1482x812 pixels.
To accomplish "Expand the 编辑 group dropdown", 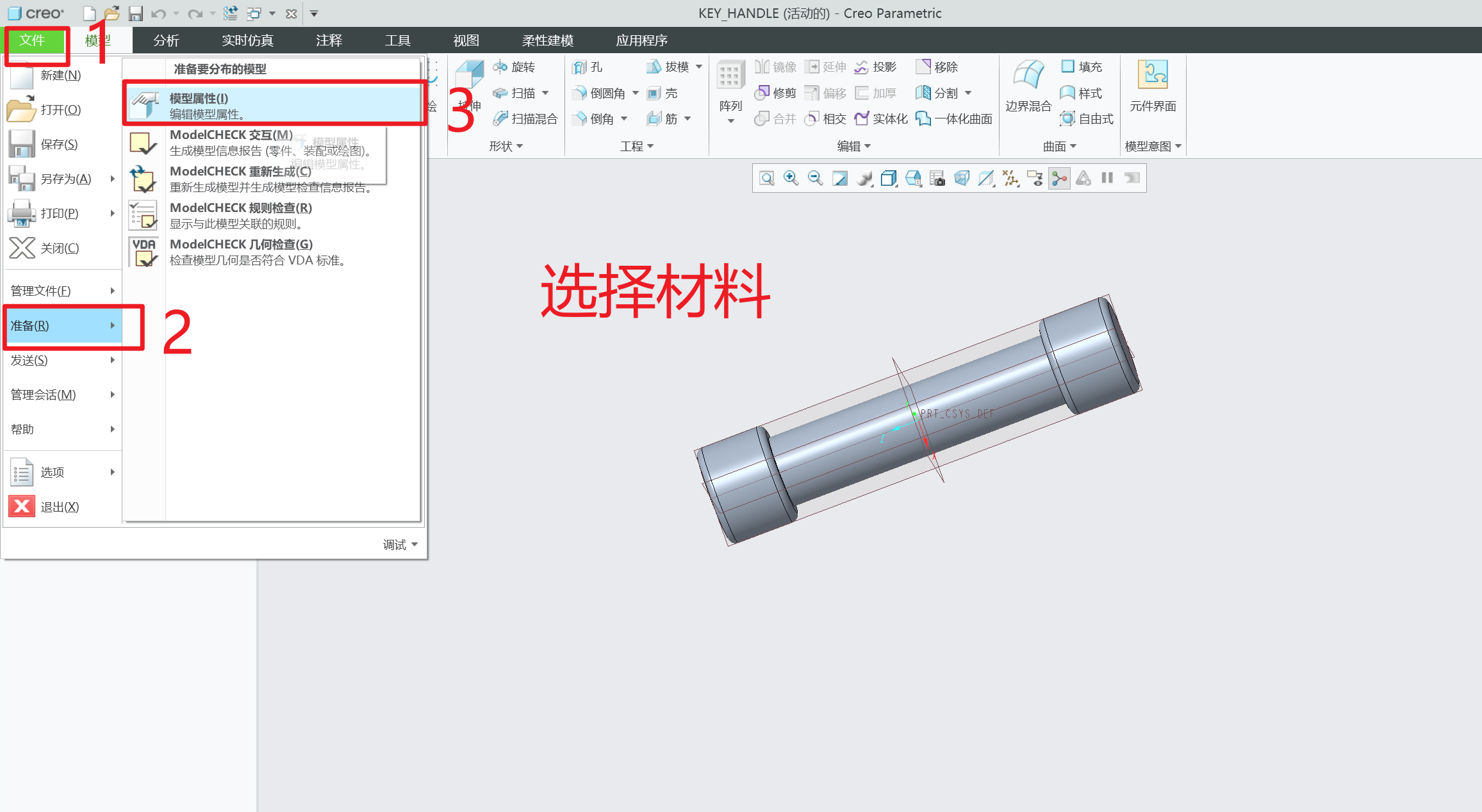I will 855,145.
